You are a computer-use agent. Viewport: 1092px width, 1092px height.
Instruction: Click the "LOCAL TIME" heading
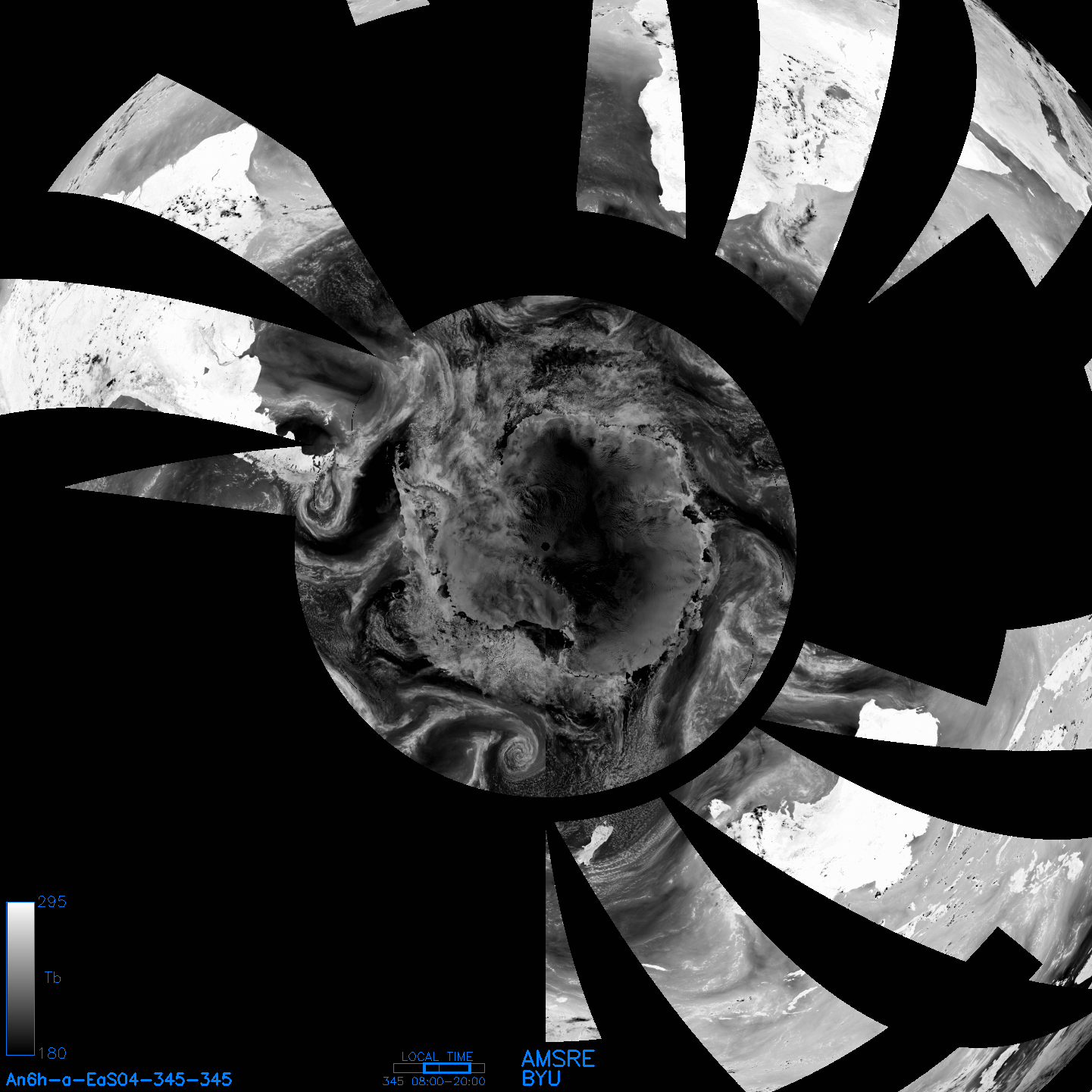[437, 1056]
